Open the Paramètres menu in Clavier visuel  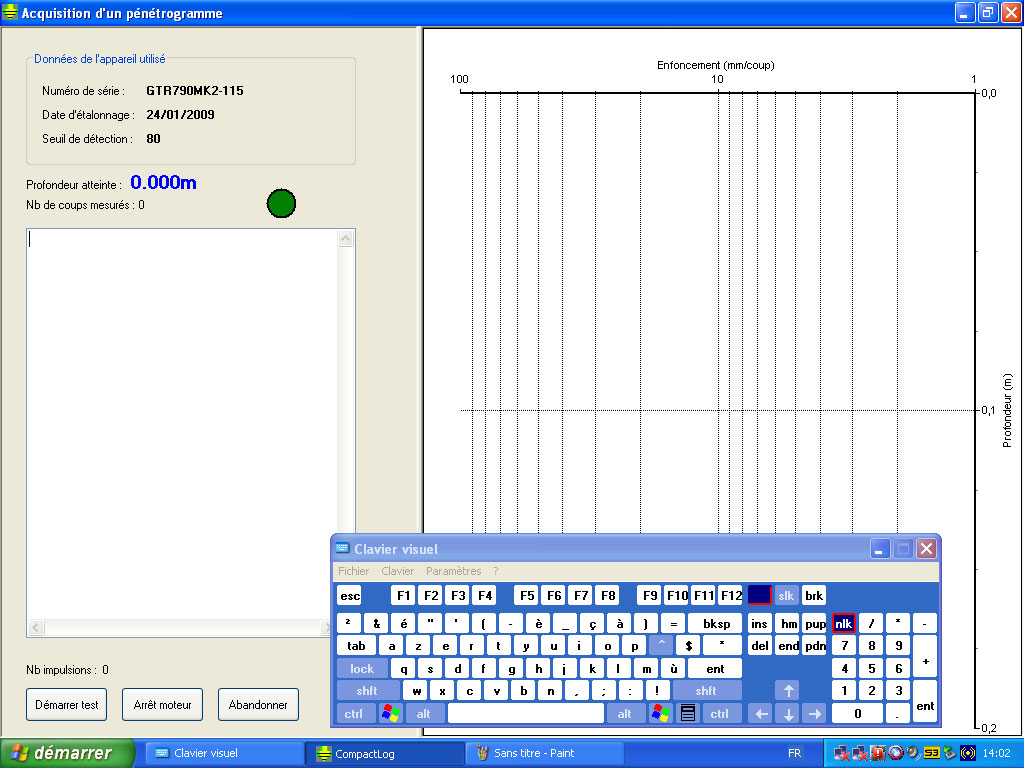click(453, 571)
